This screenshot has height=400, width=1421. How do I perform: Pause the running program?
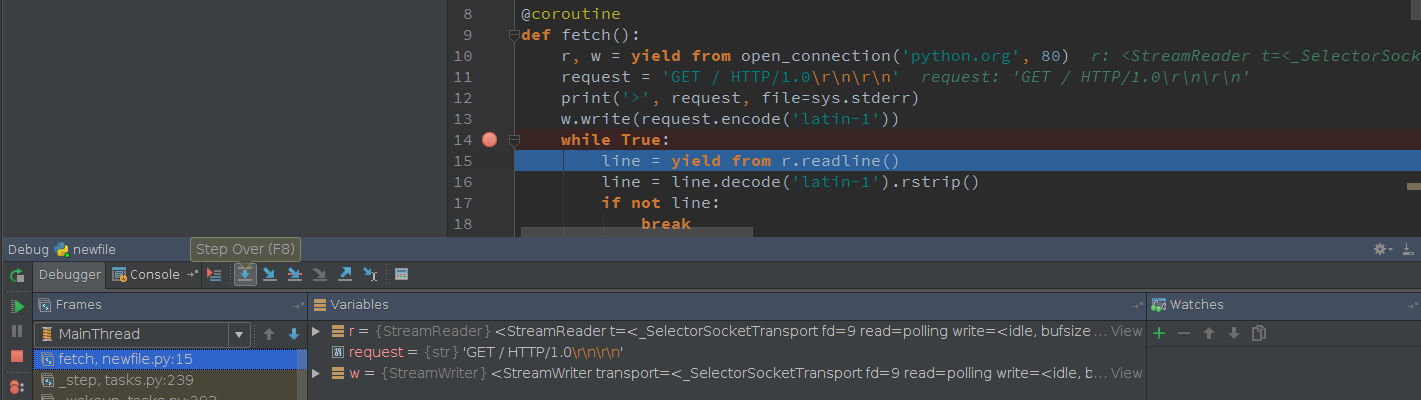17,331
